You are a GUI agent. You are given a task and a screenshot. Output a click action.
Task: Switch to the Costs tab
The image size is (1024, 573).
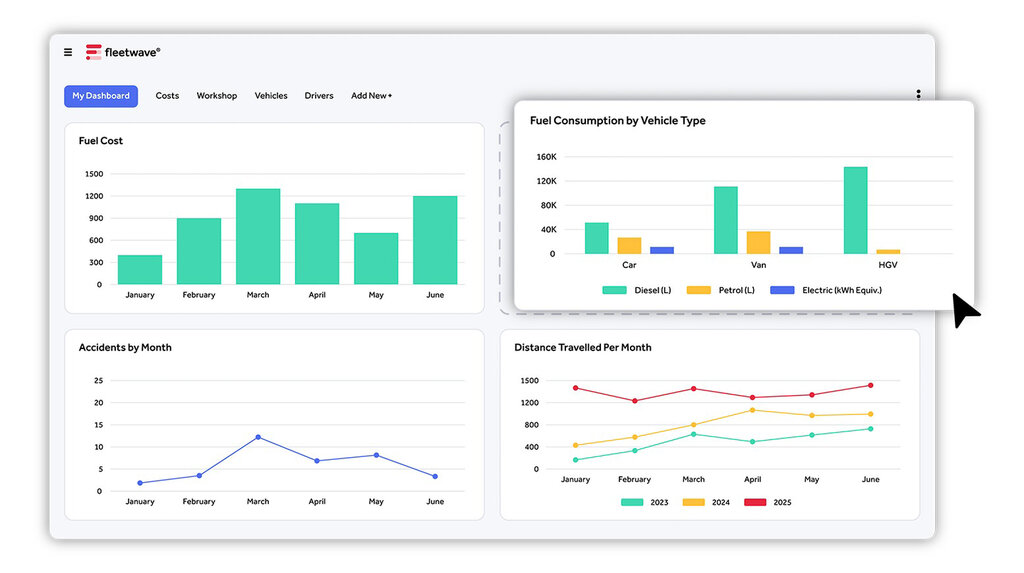167,96
